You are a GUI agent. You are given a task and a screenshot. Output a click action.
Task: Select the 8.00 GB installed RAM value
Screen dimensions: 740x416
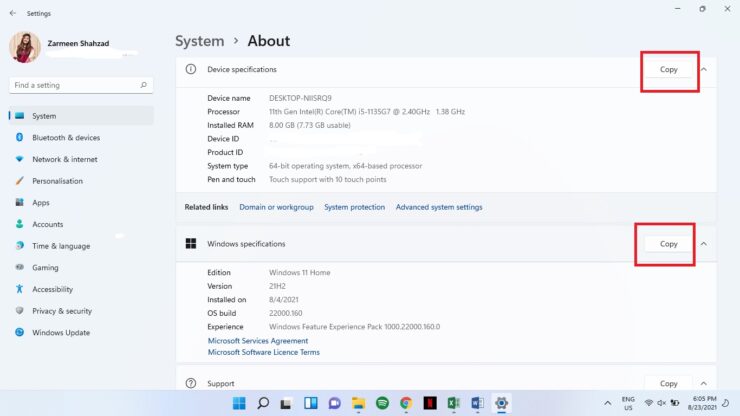pyautogui.click(x=310, y=125)
